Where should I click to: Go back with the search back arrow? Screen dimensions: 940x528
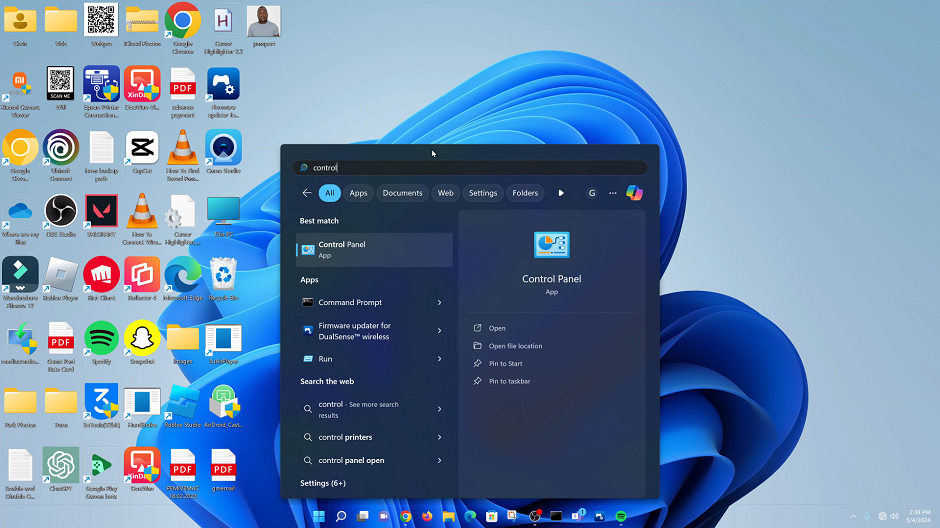click(x=307, y=193)
